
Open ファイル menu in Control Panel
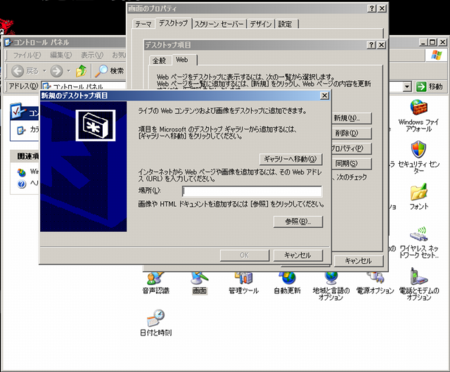(x=27, y=55)
